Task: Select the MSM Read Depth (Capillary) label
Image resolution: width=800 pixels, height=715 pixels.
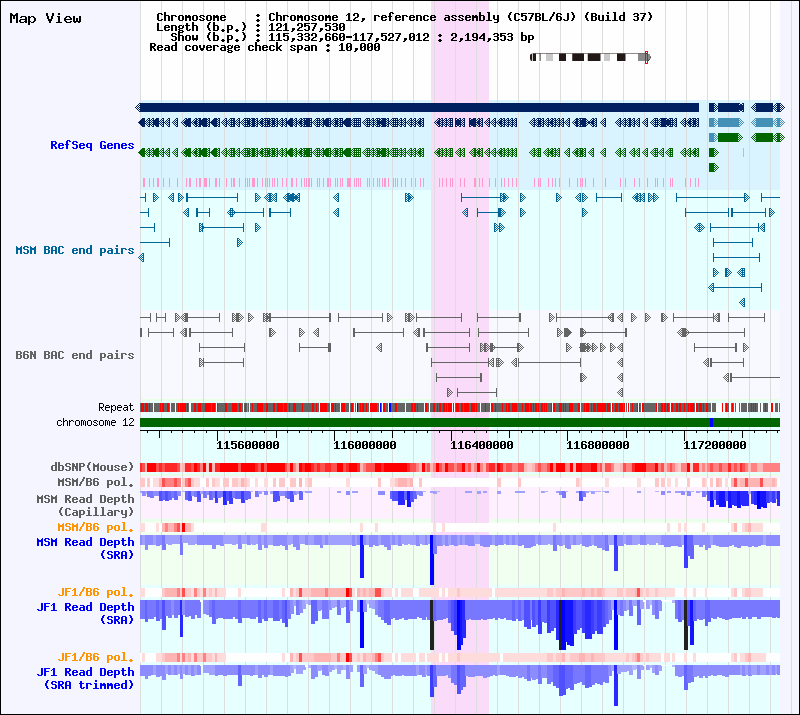Action: tap(85, 505)
